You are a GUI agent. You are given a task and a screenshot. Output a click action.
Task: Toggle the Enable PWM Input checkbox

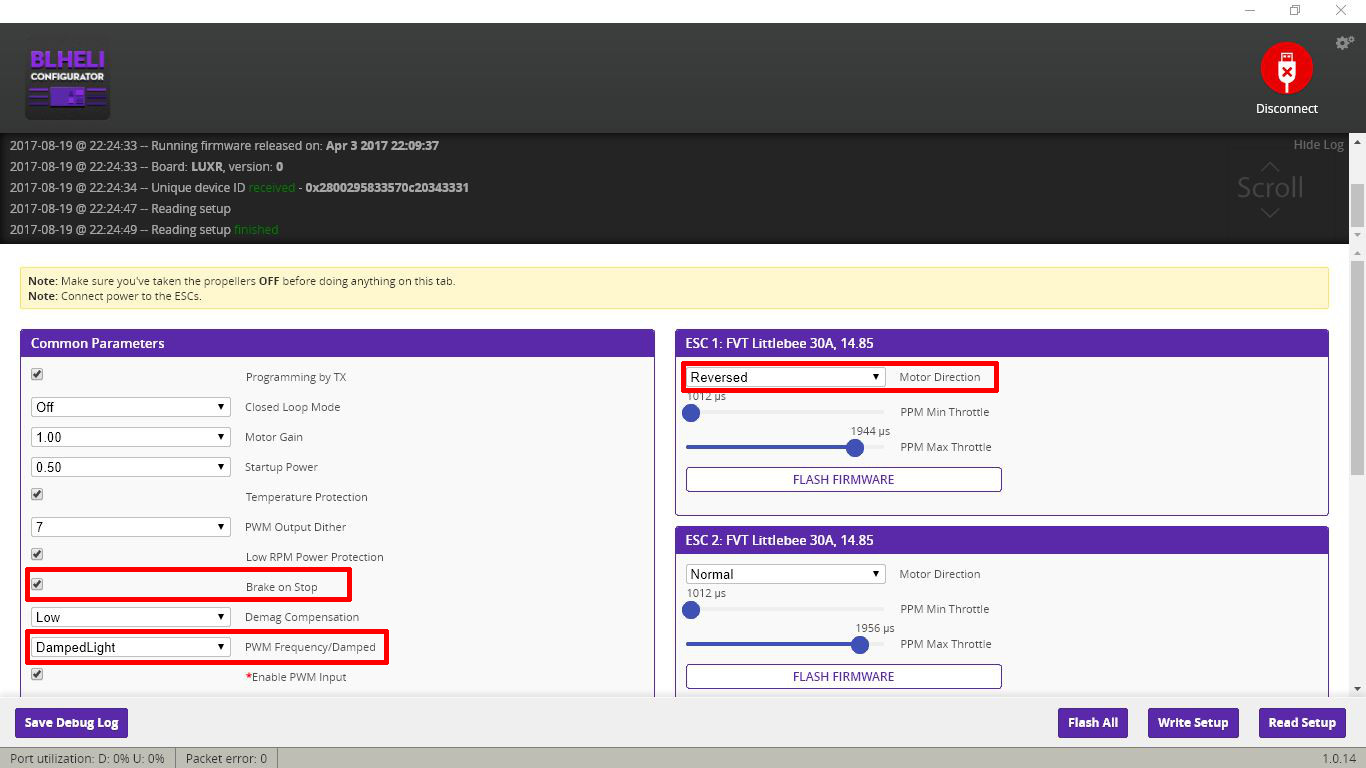point(37,674)
